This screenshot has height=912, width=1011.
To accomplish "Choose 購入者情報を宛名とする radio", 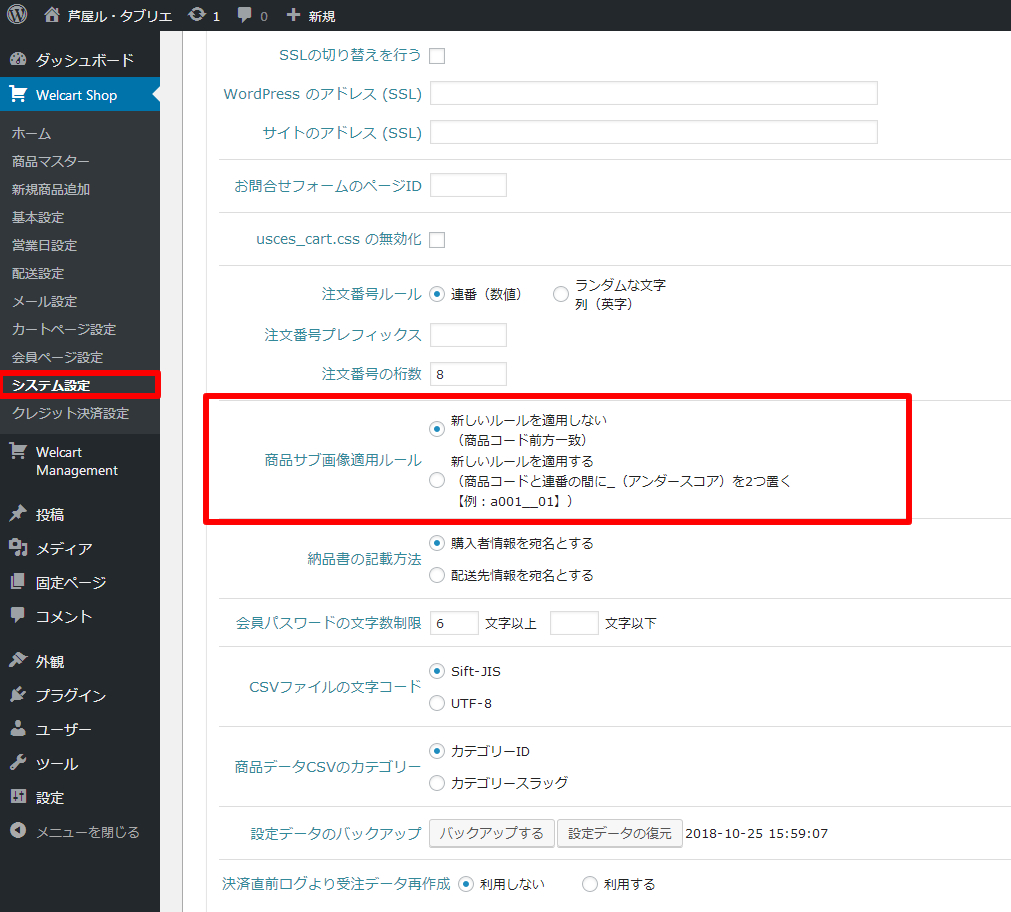I will (437, 543).
